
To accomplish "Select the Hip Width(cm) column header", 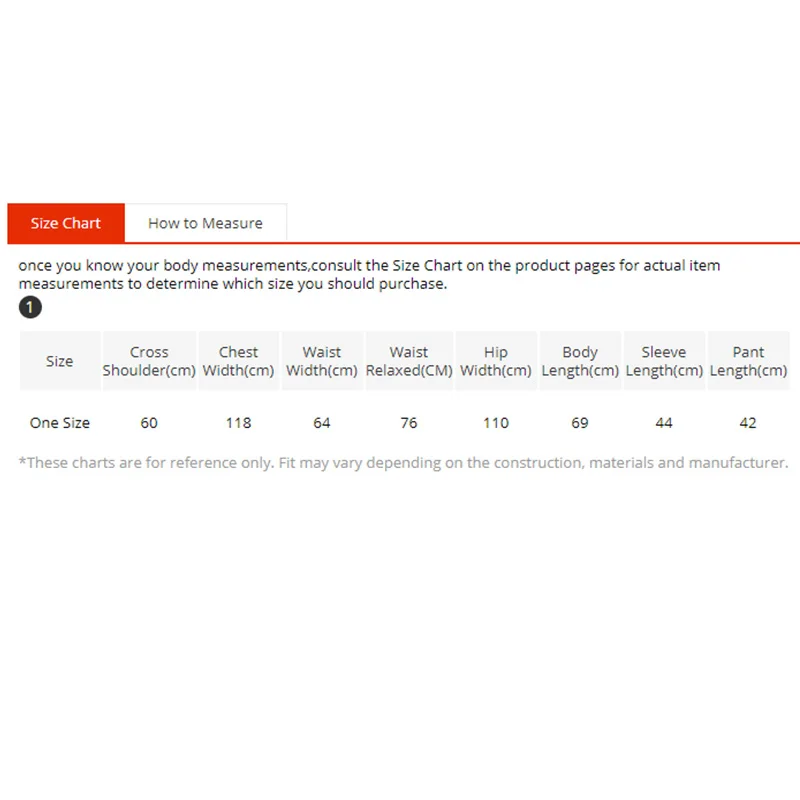I will 496,361.
